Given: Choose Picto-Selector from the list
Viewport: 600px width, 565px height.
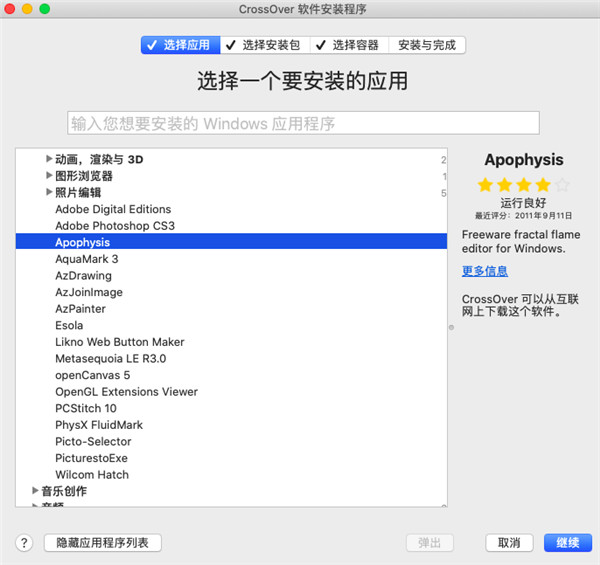Looking at the screenshot, I should 231,441.
